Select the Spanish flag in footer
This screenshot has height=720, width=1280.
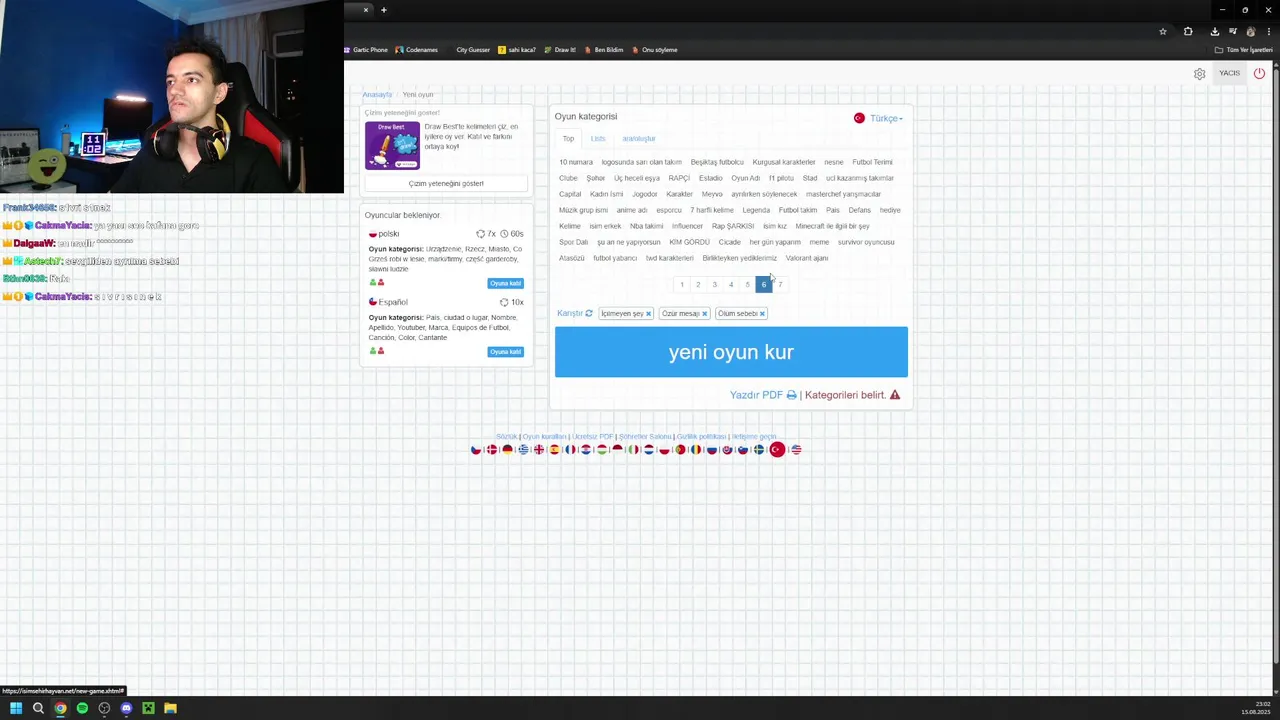(x=555, y=450)
